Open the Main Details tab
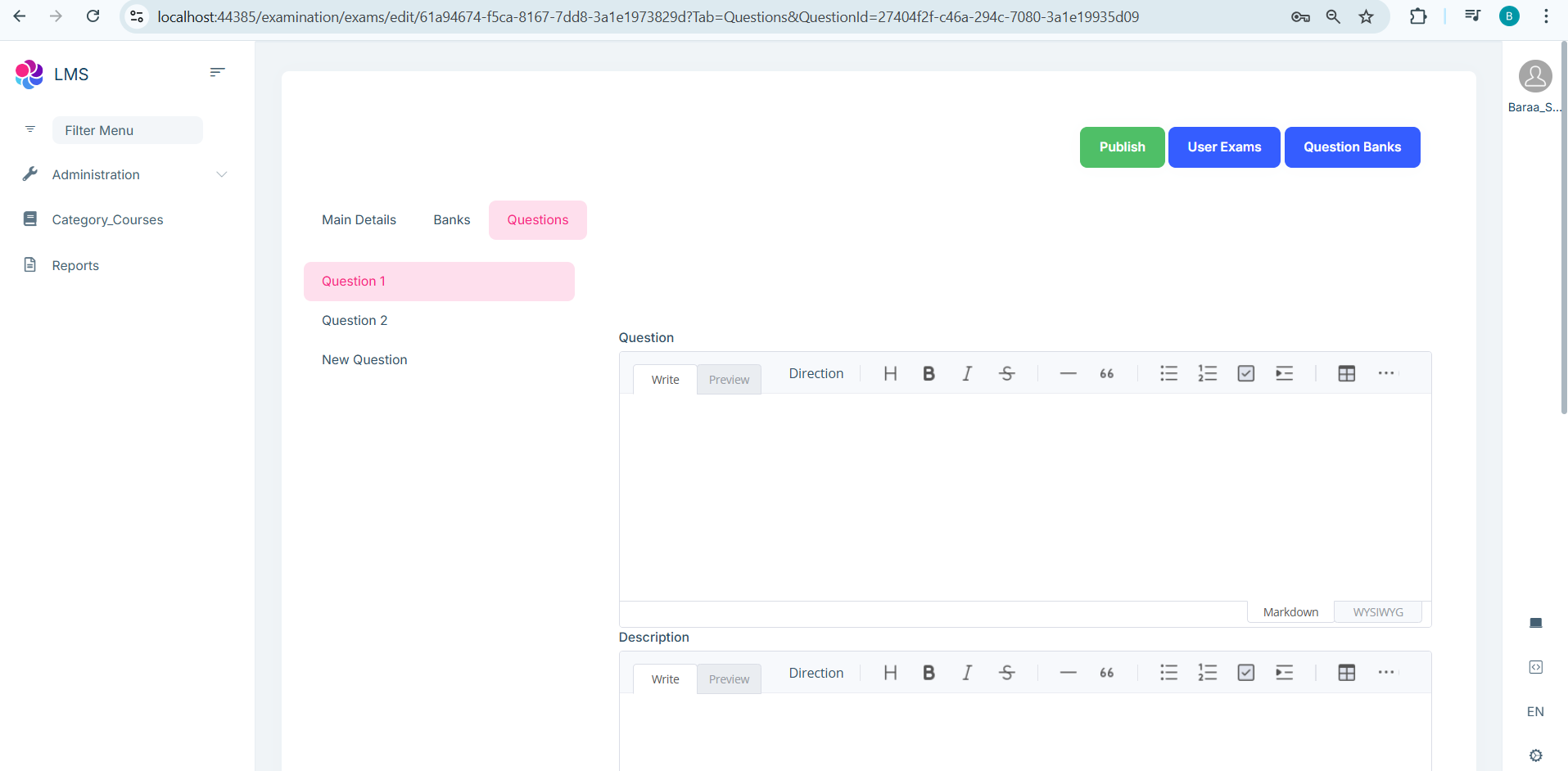This screenshot has height=771, width=1568. tap(359, 219)
